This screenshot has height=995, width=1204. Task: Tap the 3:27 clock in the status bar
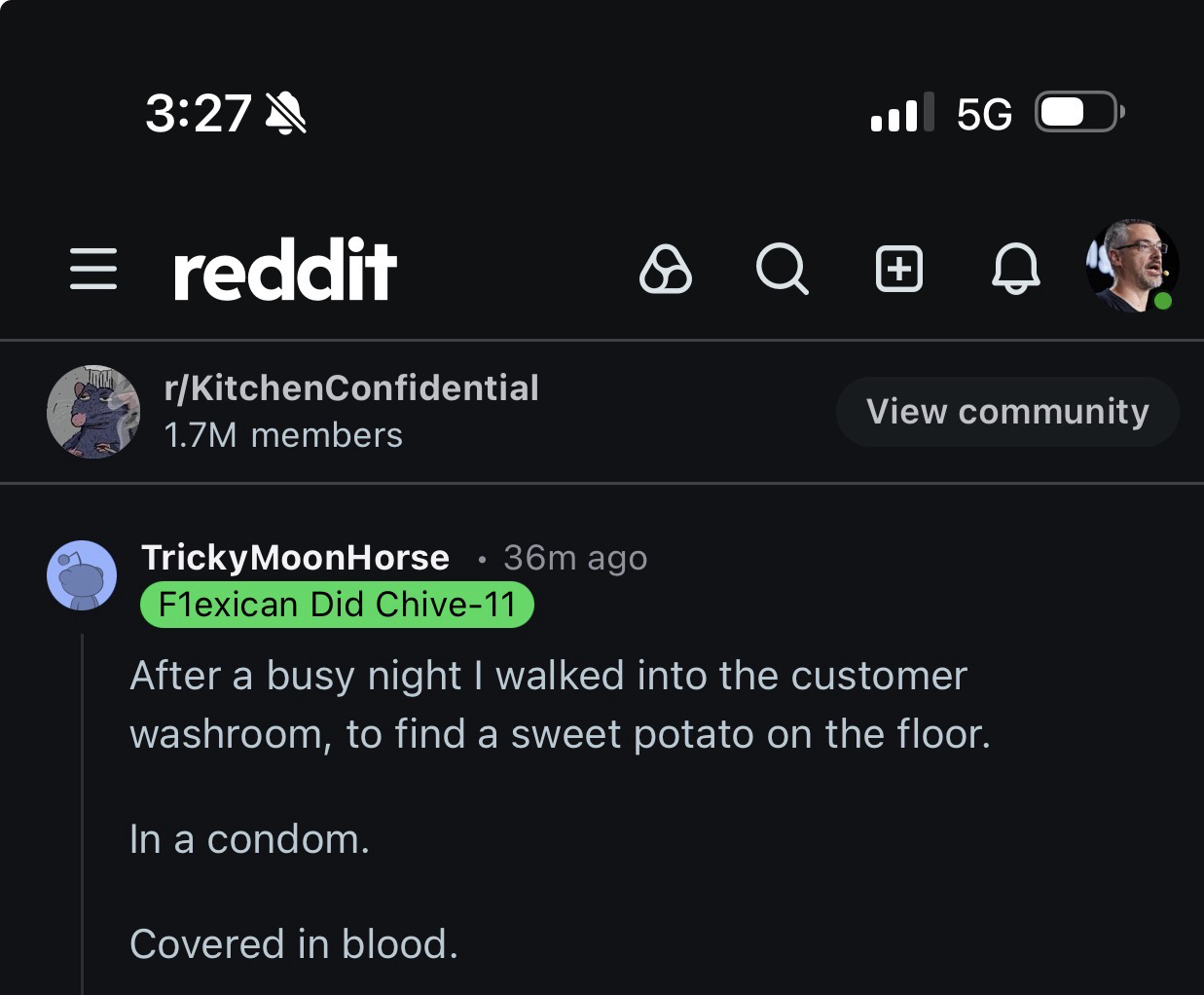point(199,114)
